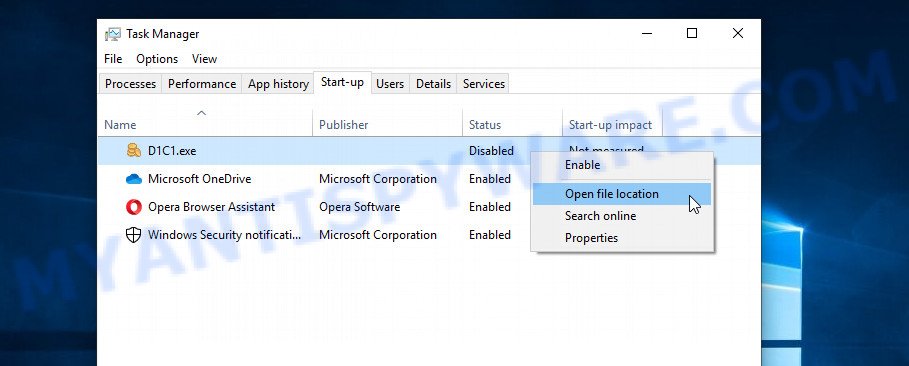Choose Open file location in context menu
The image size is (909, 366).
pyautogui.click(x=622, y=194)
